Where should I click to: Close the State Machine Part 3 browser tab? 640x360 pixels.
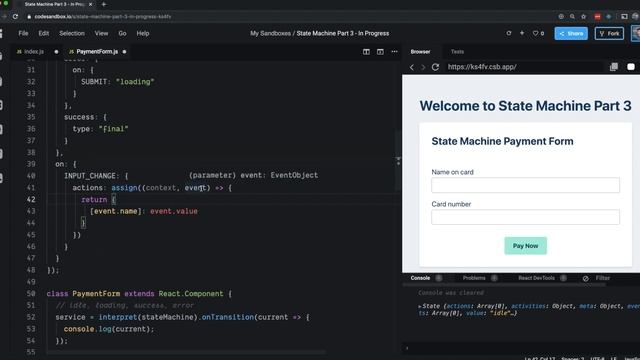(x=90, y=4)
